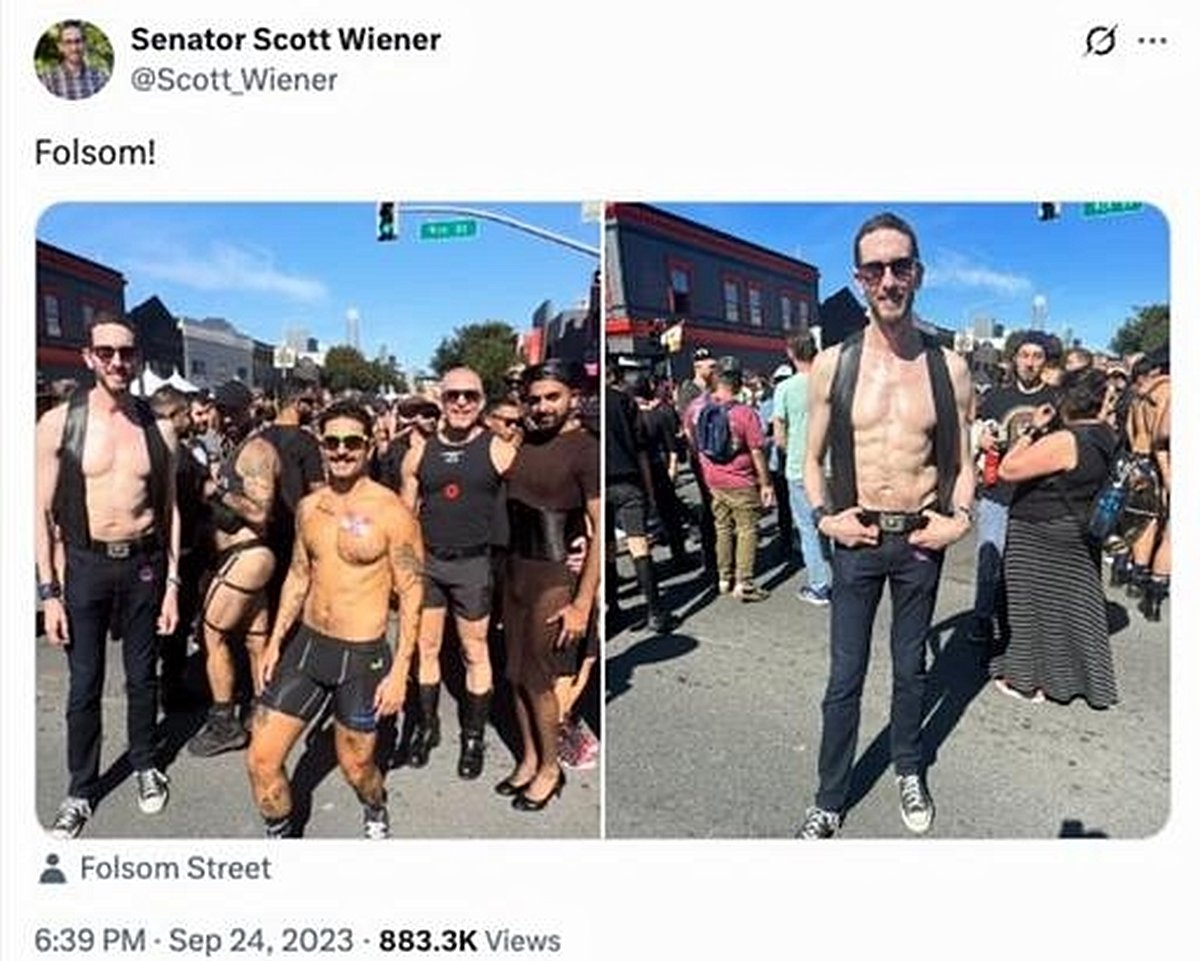This screenshot has width=1200, height=961.
Task: Click the green sign in right photo corner
Action: 1110,208
